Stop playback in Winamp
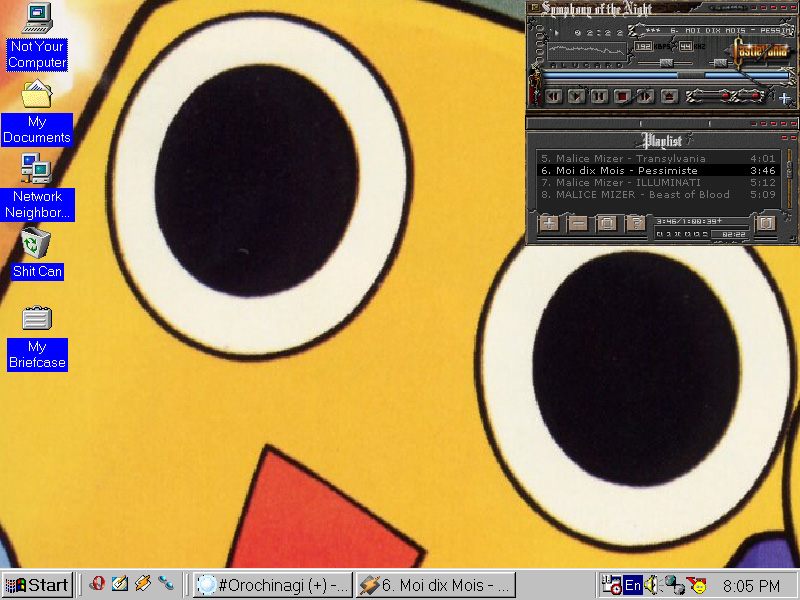 pyautogui.click(x=622, y=96)
